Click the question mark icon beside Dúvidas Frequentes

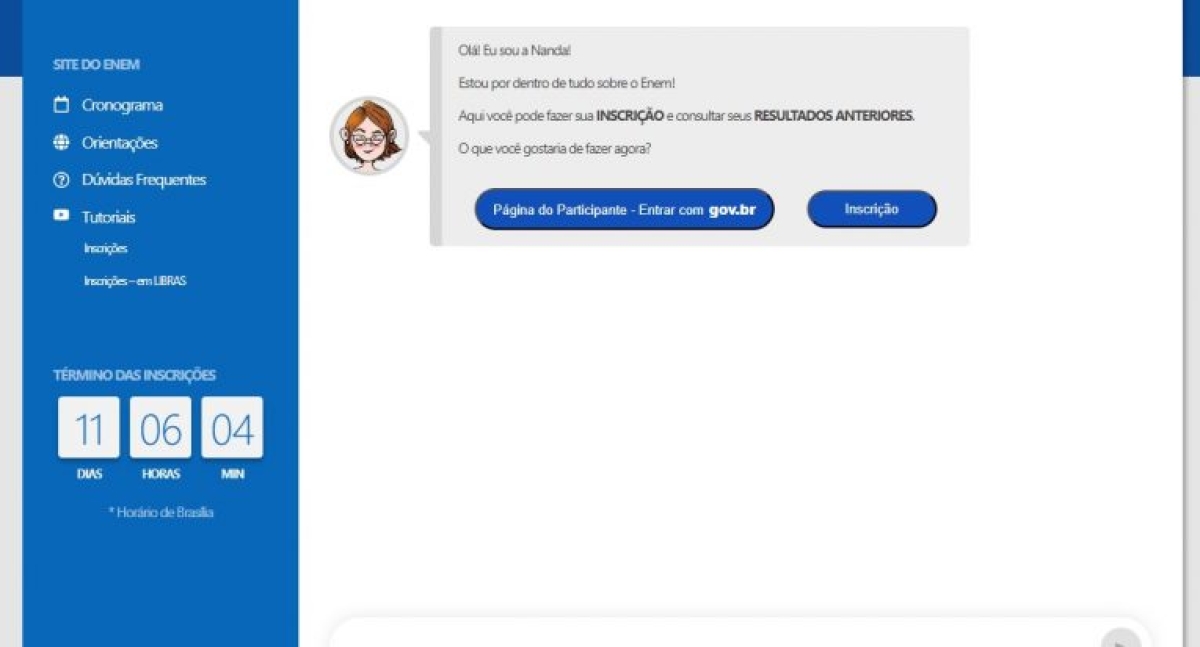[61, 180]
